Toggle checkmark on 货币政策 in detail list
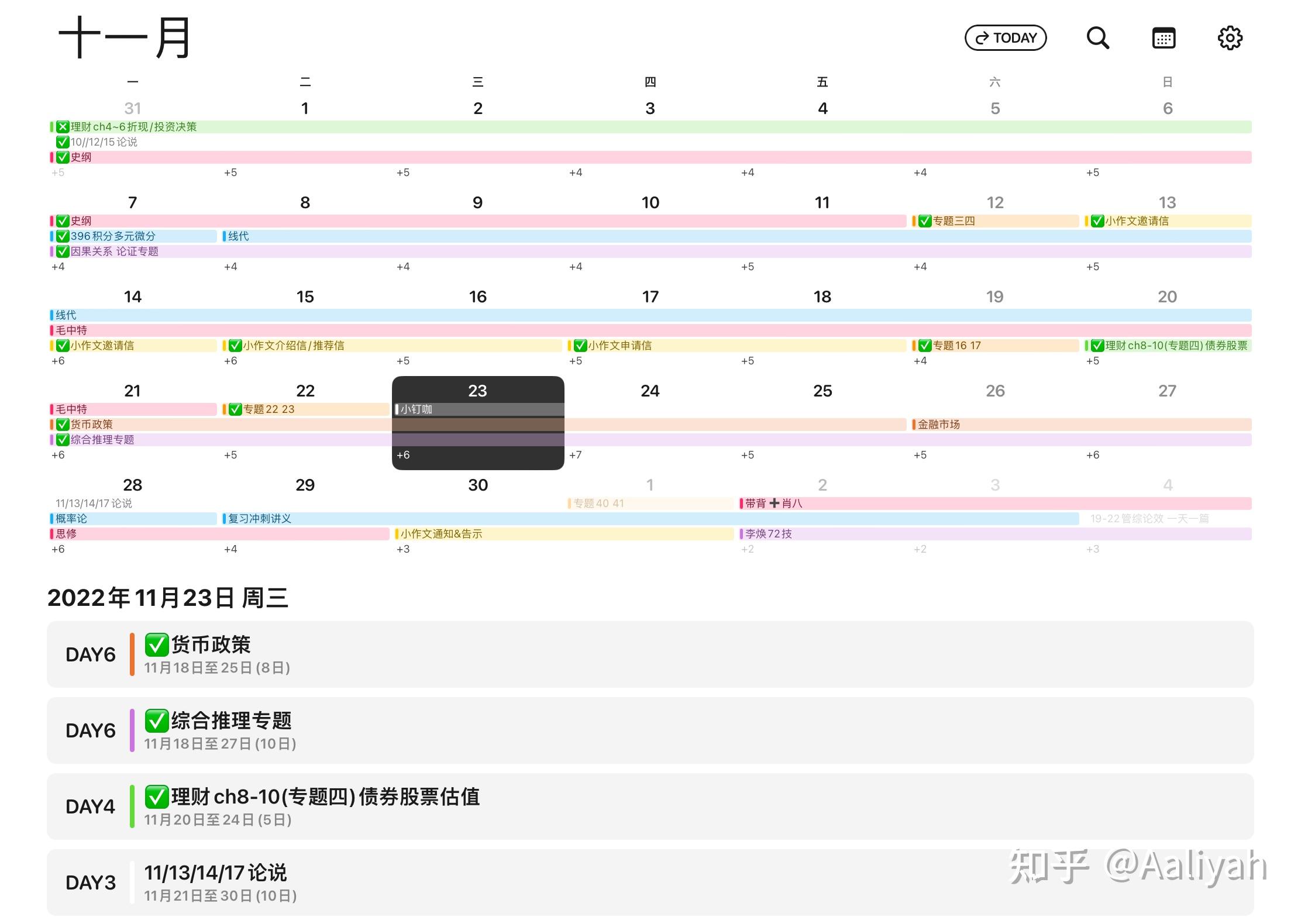 click(157, 645)
